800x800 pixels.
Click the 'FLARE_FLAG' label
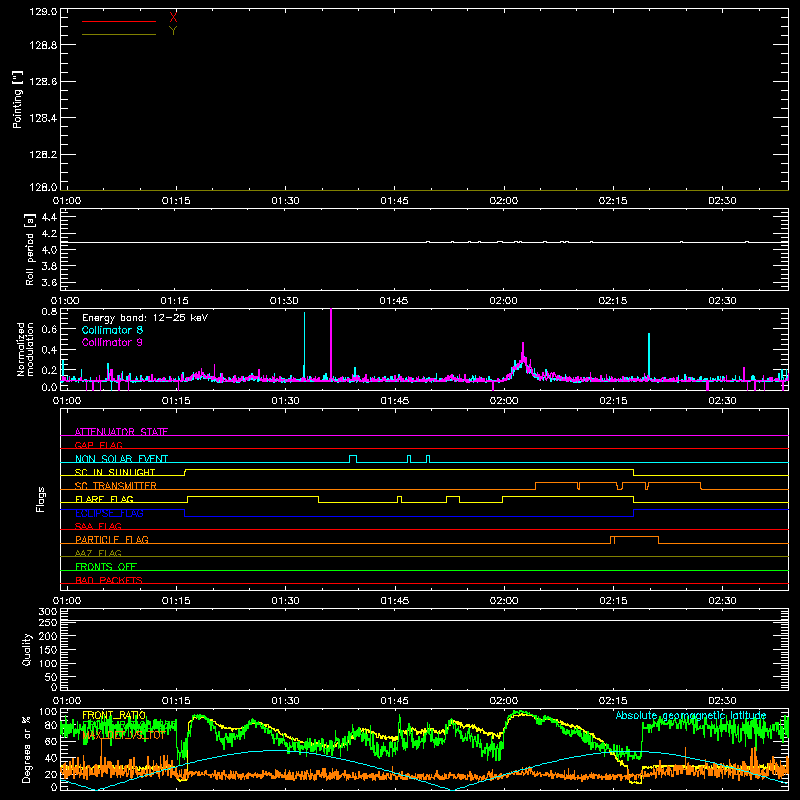click(104, 499)
